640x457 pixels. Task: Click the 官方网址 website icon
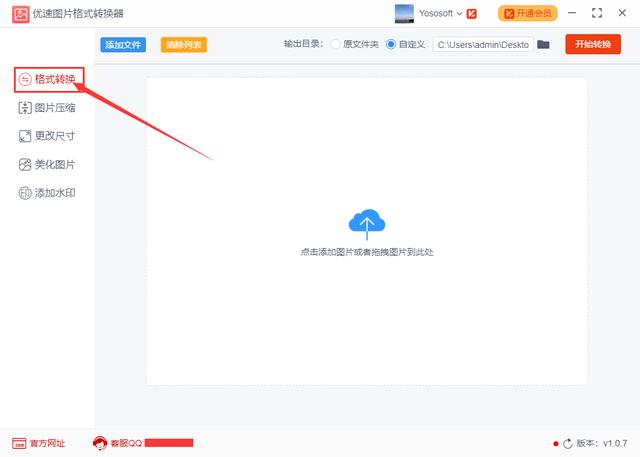pyautogui.click(x=18, y=443)
